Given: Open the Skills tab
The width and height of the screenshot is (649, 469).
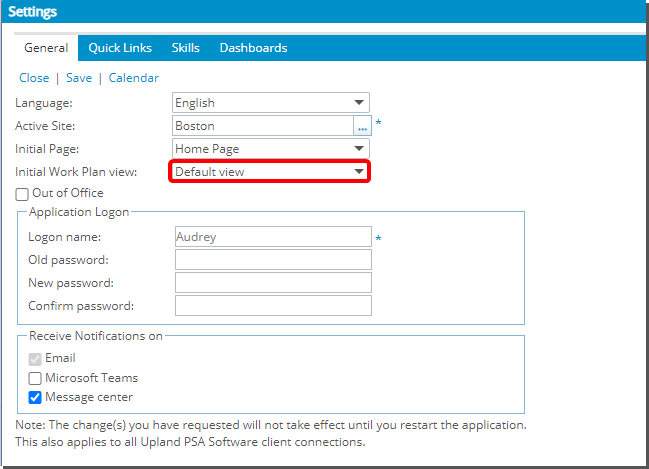Looking at the screenshot, I should [x=185, y=48].
